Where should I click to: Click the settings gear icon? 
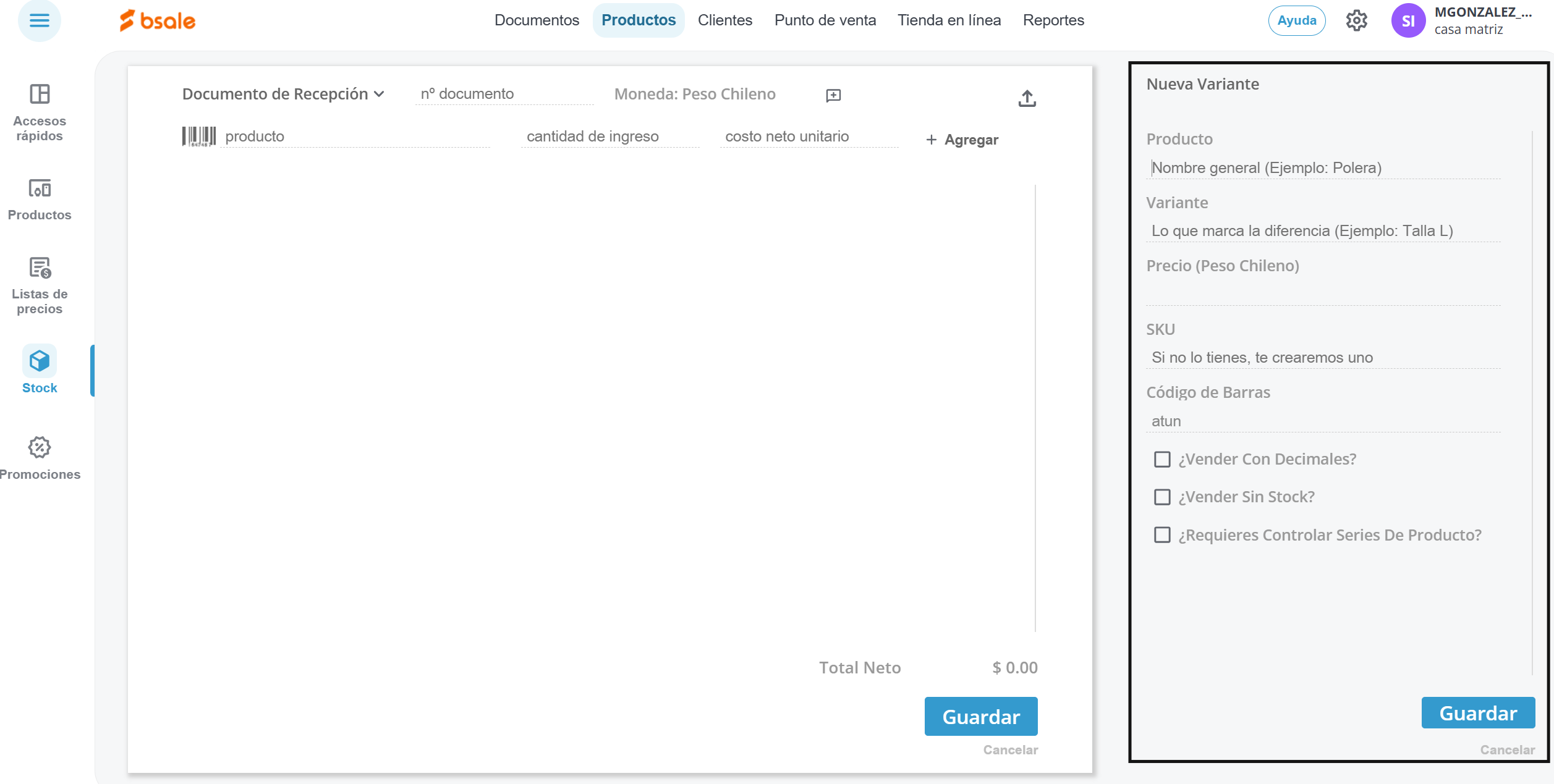point(1356,20)
